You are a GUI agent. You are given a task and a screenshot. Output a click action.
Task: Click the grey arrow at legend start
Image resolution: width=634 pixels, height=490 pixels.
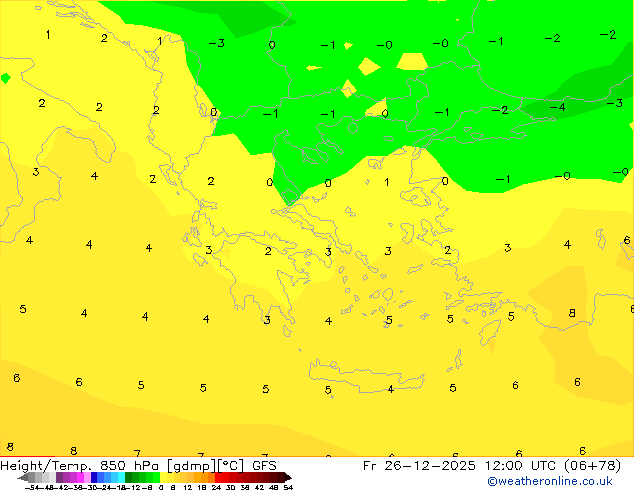tap(23, 477)
